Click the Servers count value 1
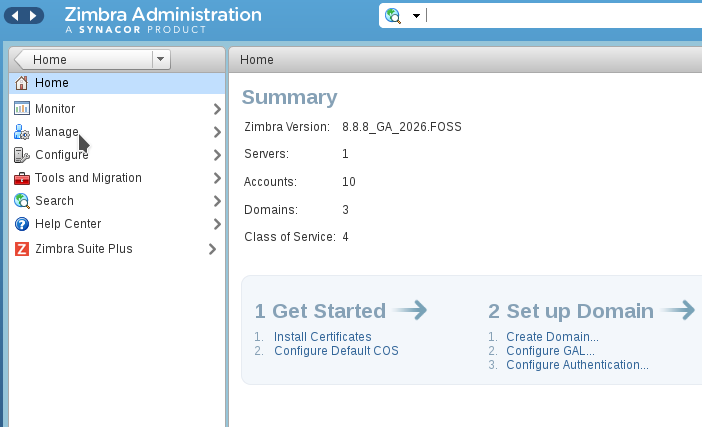The image size is (702, 427). 345,154
